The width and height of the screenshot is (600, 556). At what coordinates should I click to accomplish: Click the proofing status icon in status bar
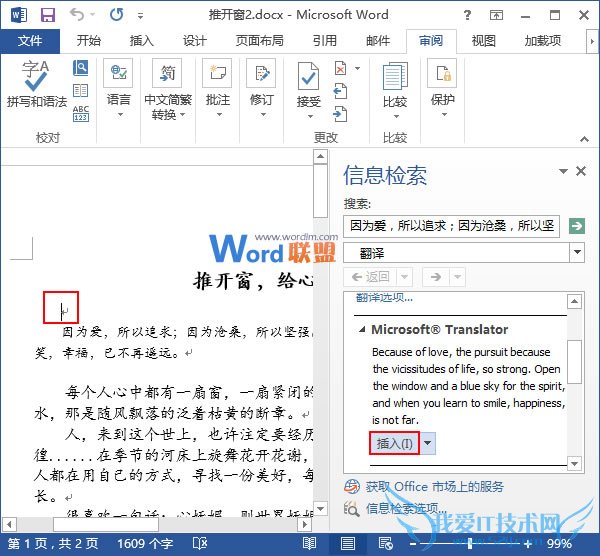tap(200, 543)
